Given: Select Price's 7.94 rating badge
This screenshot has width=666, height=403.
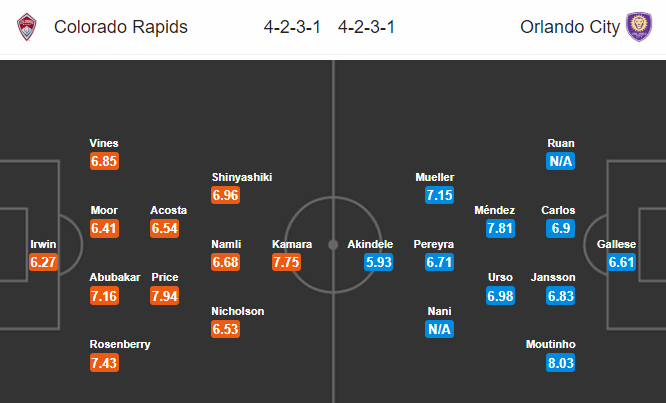Looking at the screenshot, I should (x=164, y=296).
